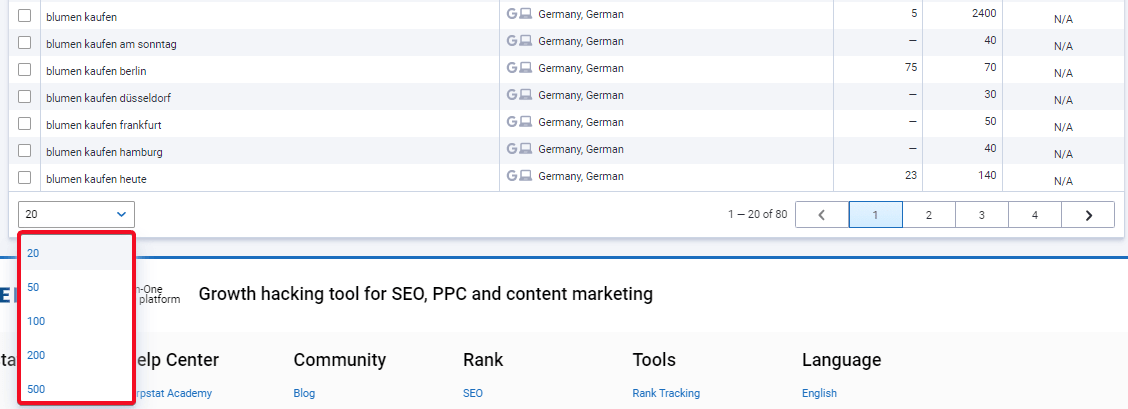Click the Tools footer heading

pos(654,359)
